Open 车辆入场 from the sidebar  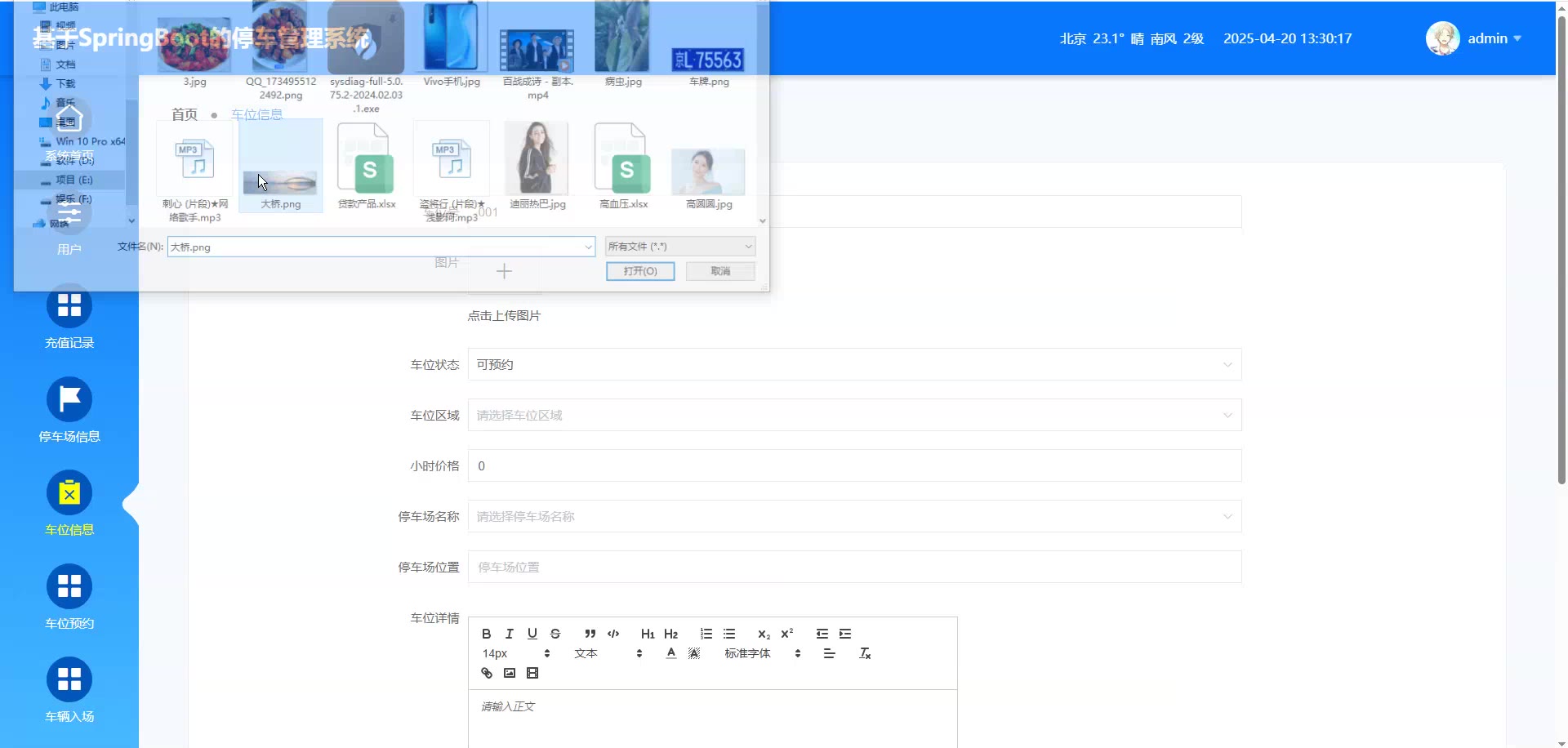(x=69, y=691)
